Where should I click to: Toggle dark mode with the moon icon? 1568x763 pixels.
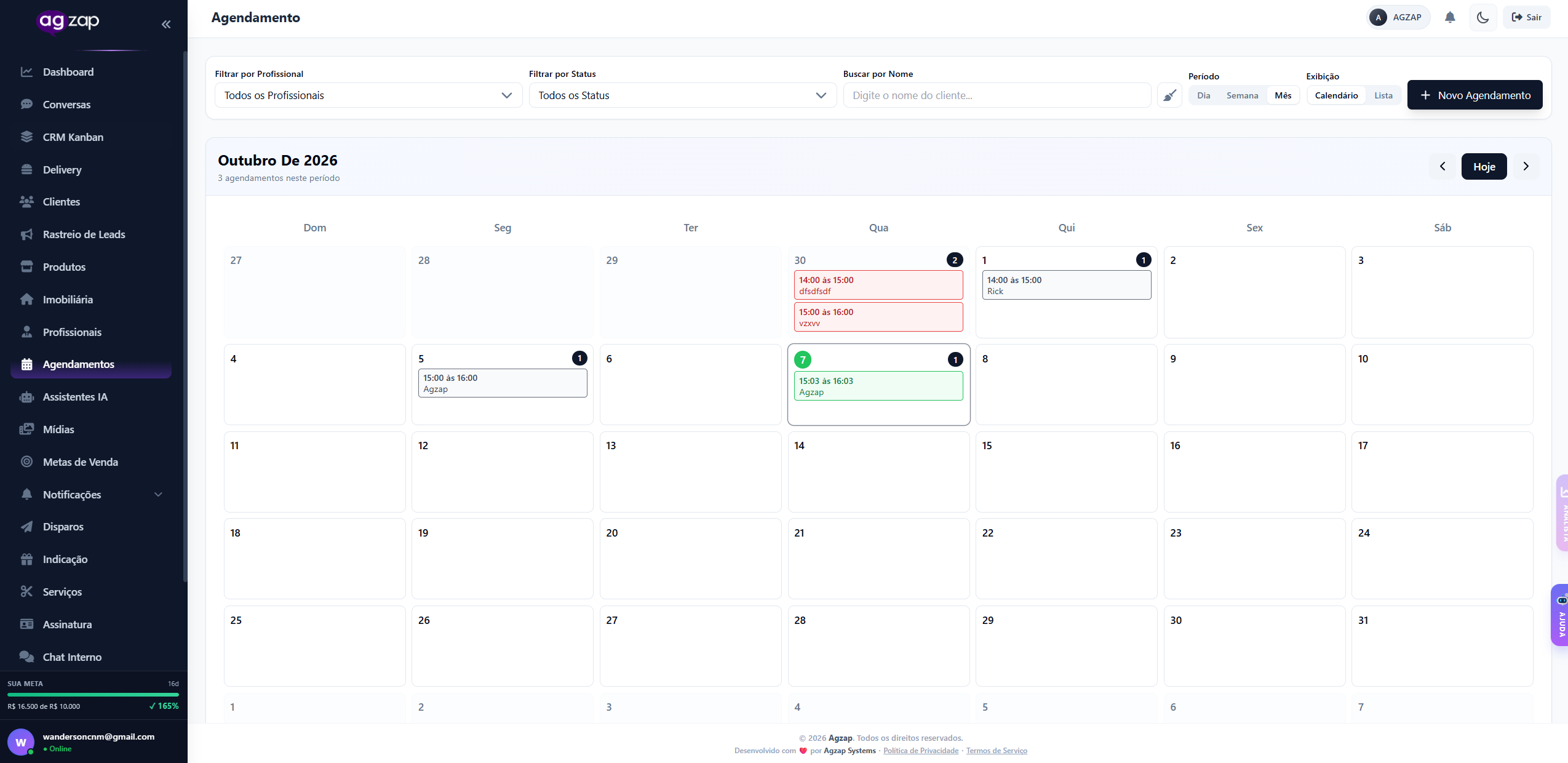1482,17
